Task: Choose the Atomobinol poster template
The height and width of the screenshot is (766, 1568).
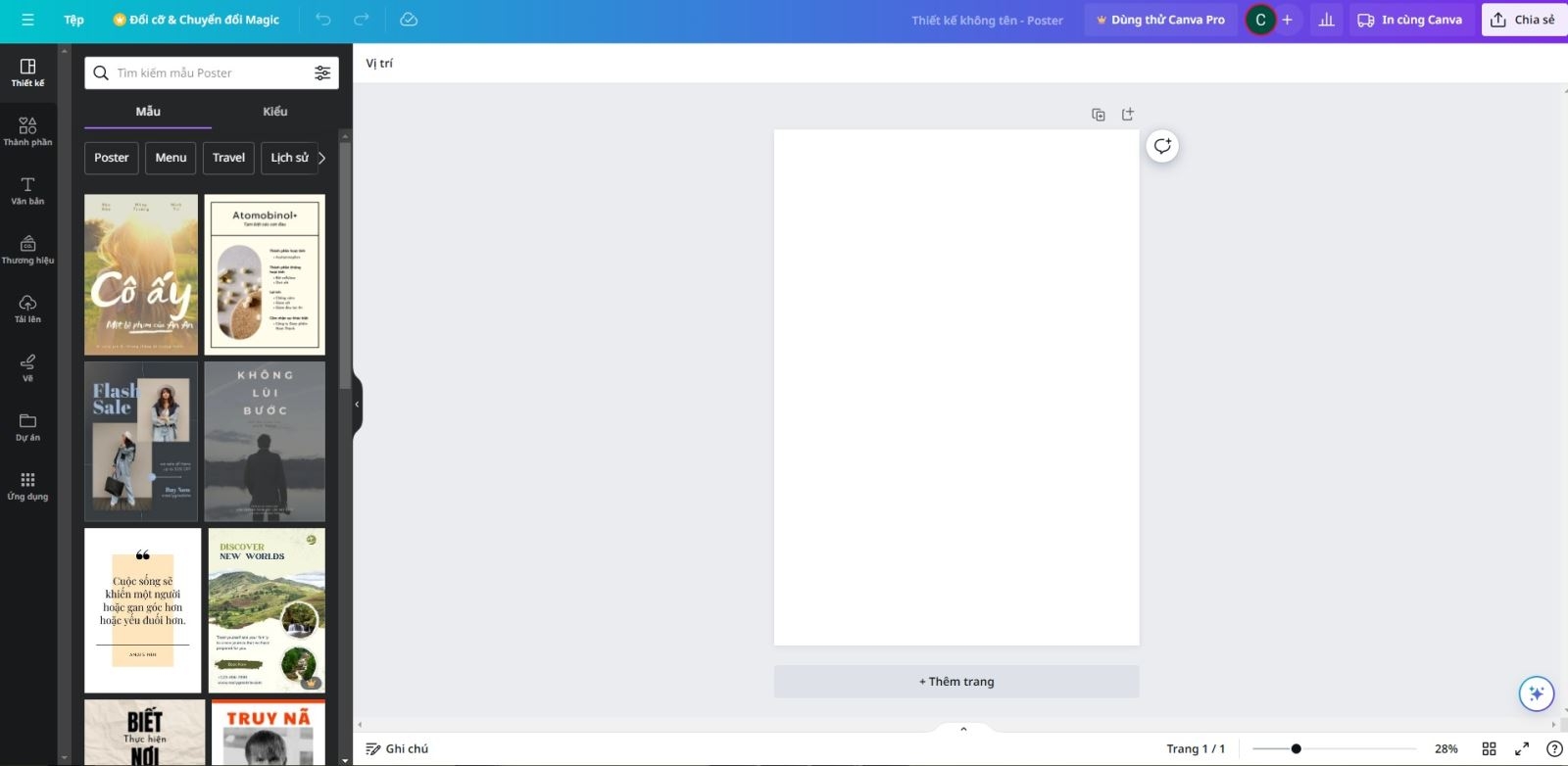Action: click(265, 274)
